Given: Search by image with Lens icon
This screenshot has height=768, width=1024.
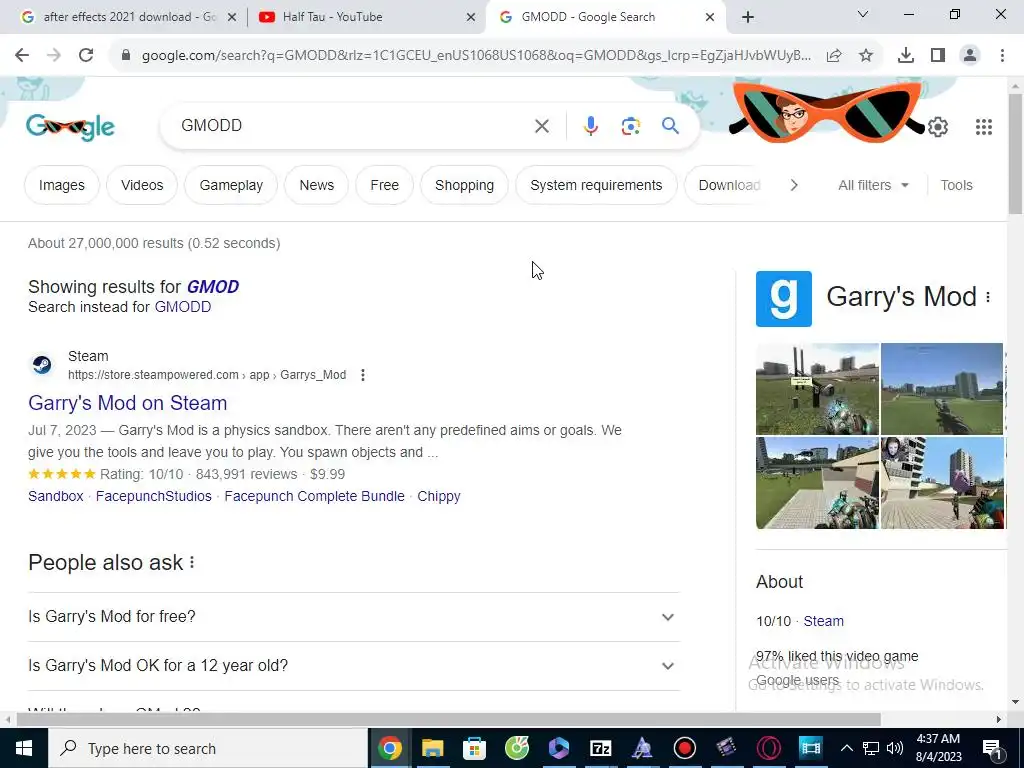Looking at the screenshot, I should [x=630, y=125].
